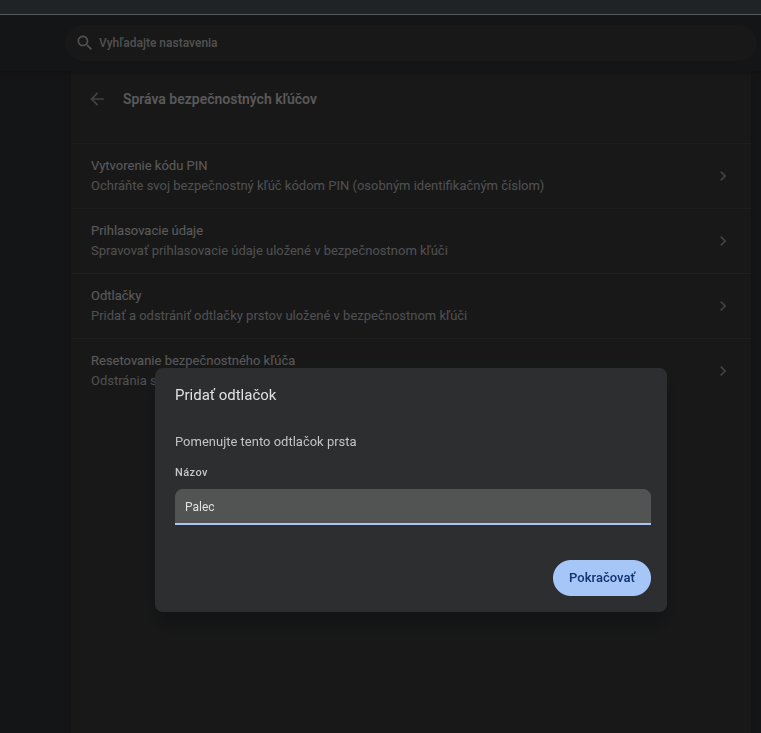Viewport: 761px width, 733px height.
Task: Click the magnifier icon in the search bar
Action: tap(83, 43)
